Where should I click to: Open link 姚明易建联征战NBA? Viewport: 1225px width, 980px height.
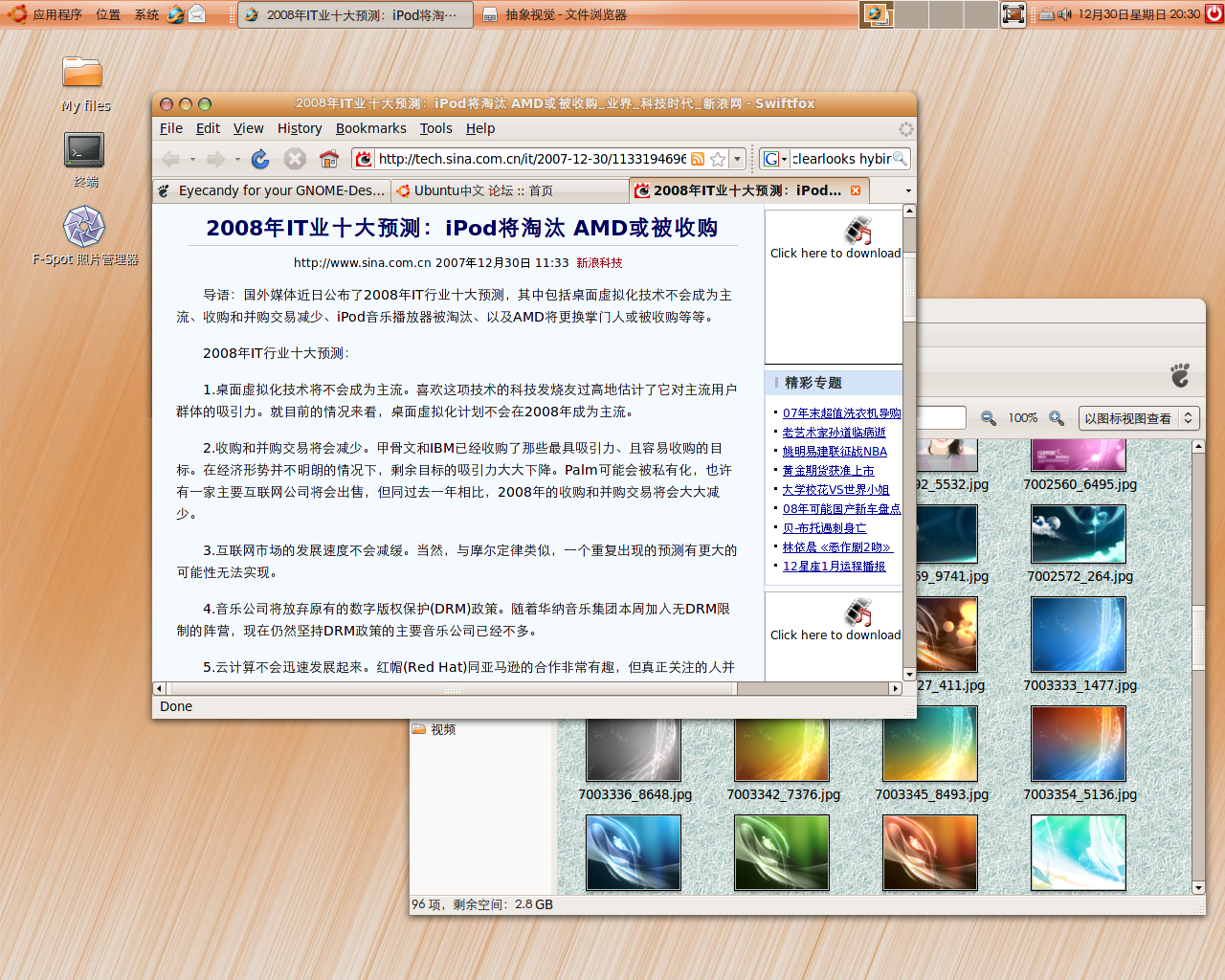point(835,452)
